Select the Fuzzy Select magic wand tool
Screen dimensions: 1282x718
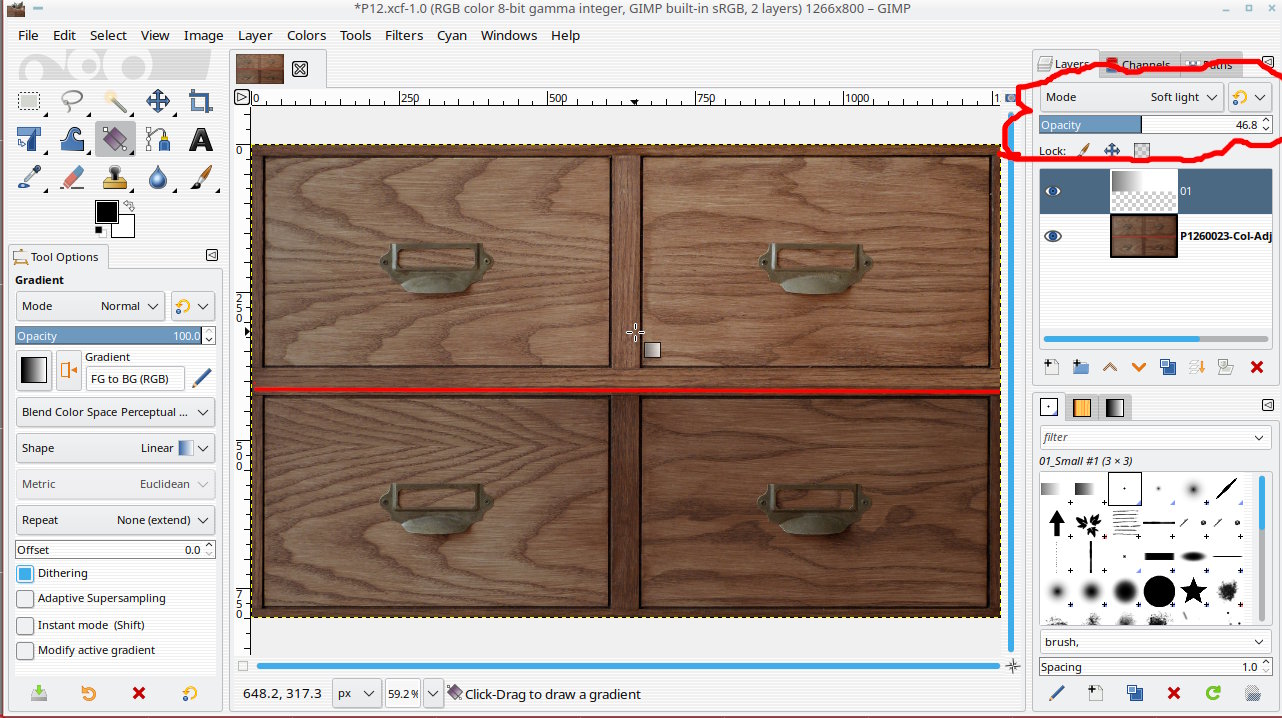point(116,101)
